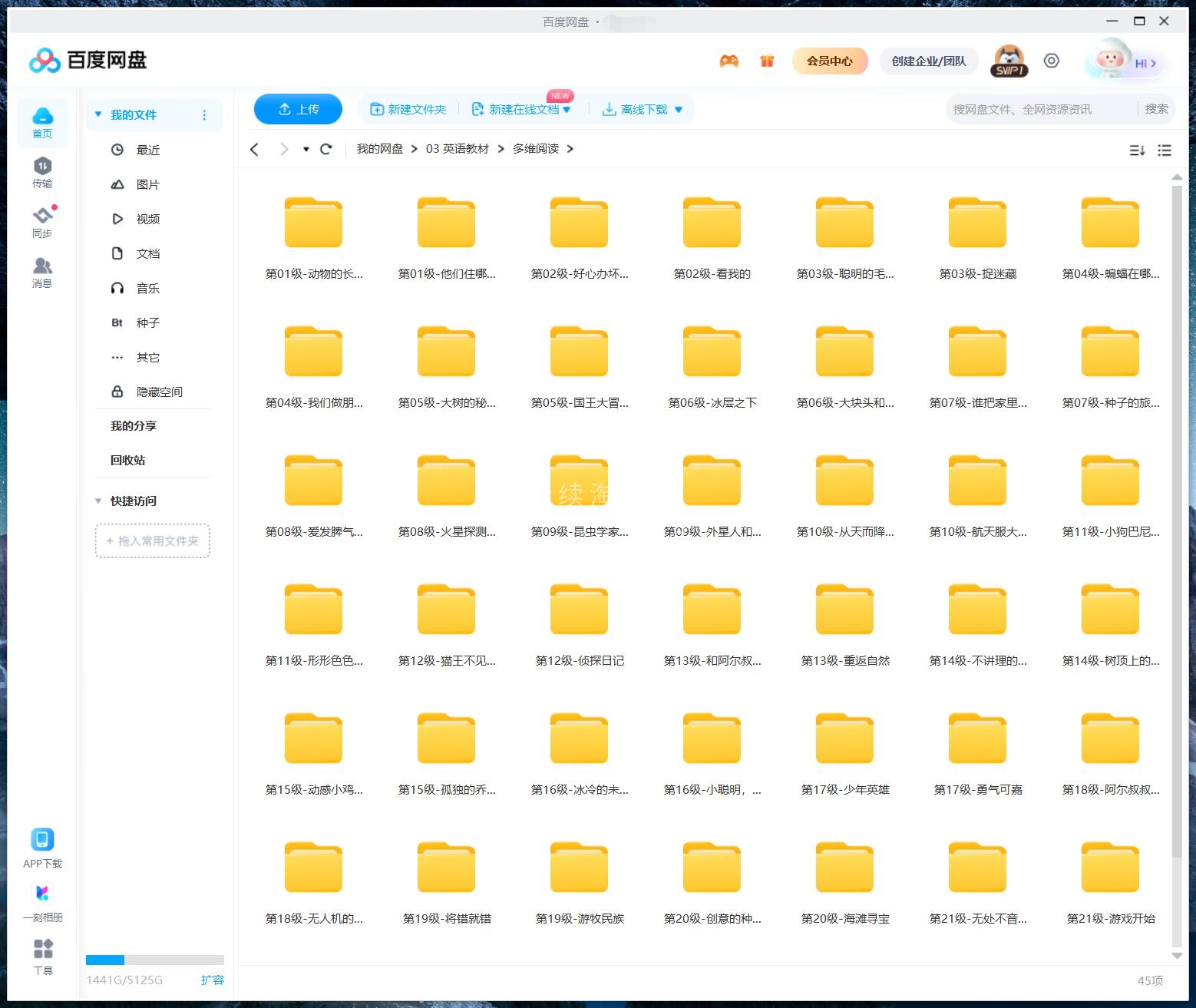Select 视频 in the file category list
The width and height of the screenshot is (1196, 1008).
coord(147,219)
